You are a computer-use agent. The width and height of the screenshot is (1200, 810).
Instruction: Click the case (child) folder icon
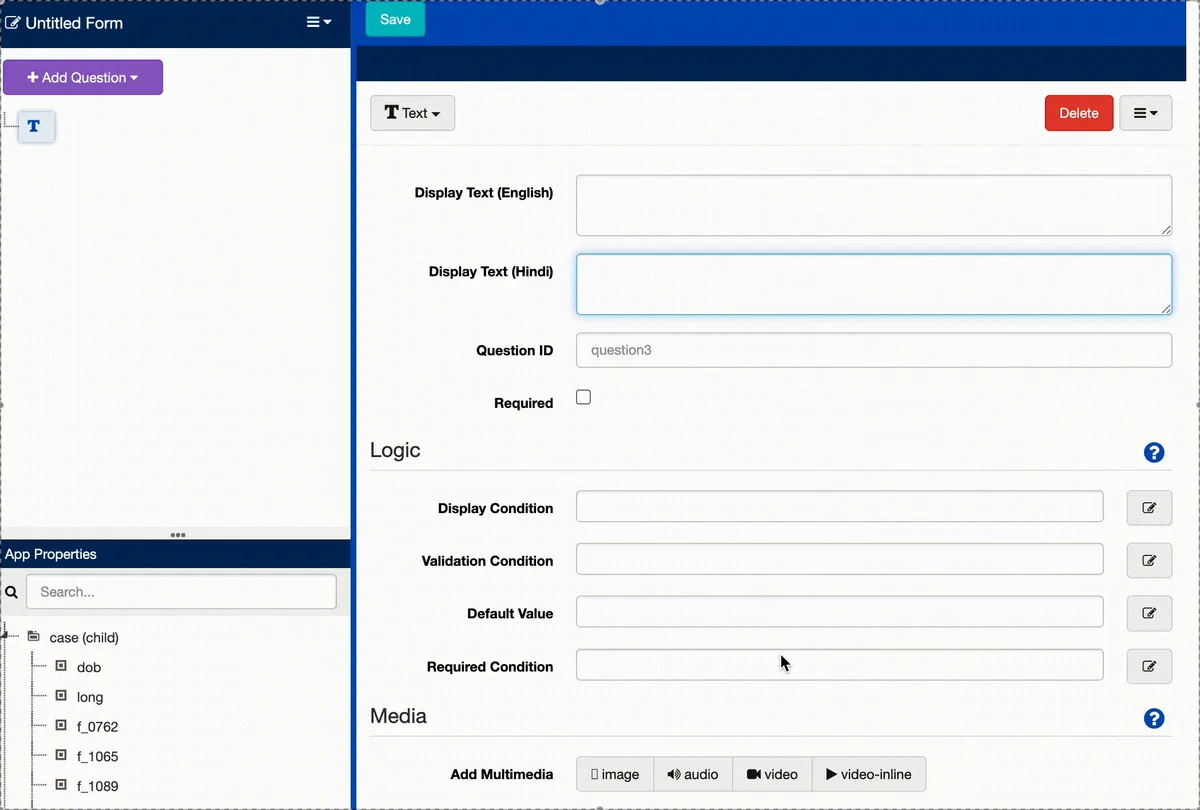pyautogui.click(x=34, y=636)
